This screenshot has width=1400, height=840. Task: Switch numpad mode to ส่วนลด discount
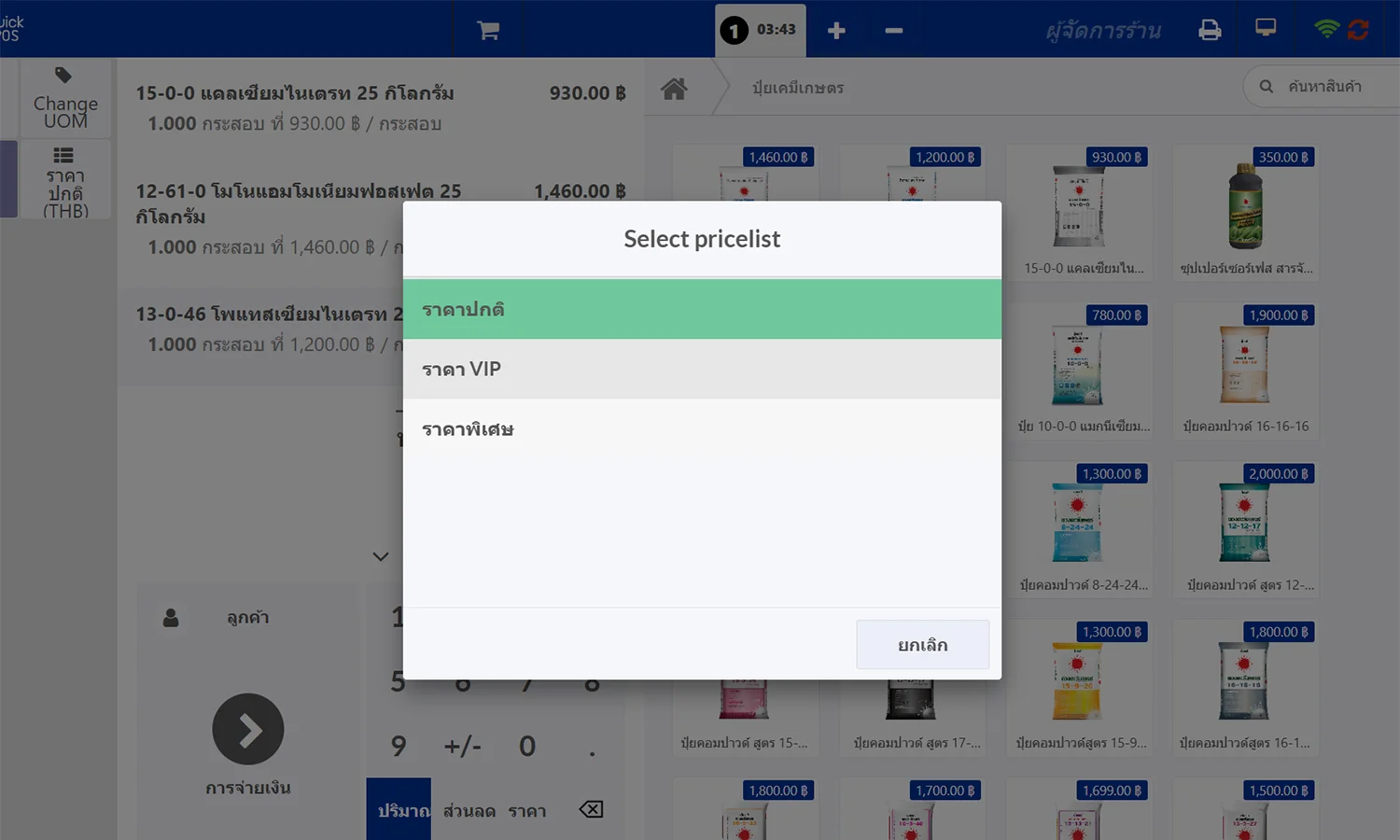[x=469, y=809]
